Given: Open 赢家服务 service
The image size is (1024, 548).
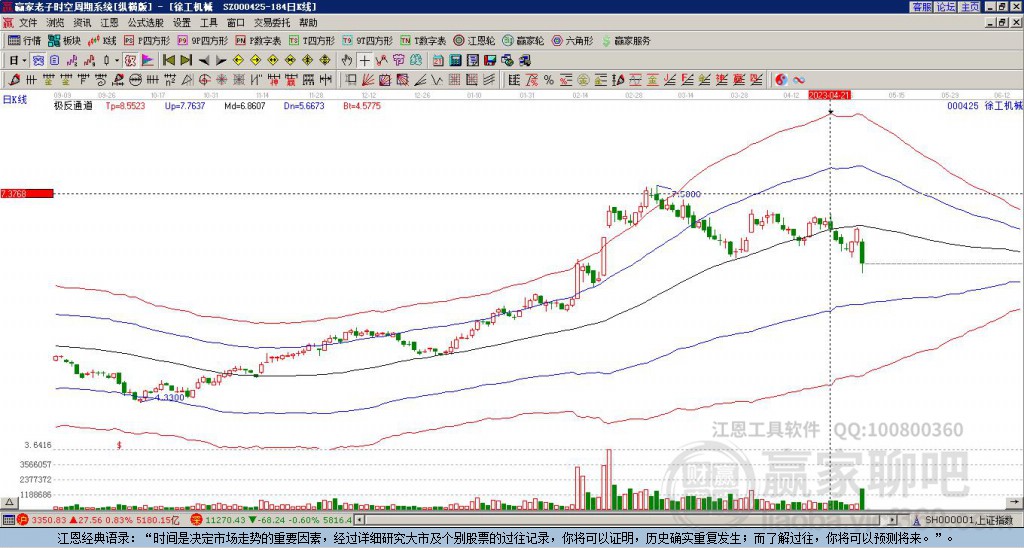Looking at the screenshot, I should click(626, 40).
